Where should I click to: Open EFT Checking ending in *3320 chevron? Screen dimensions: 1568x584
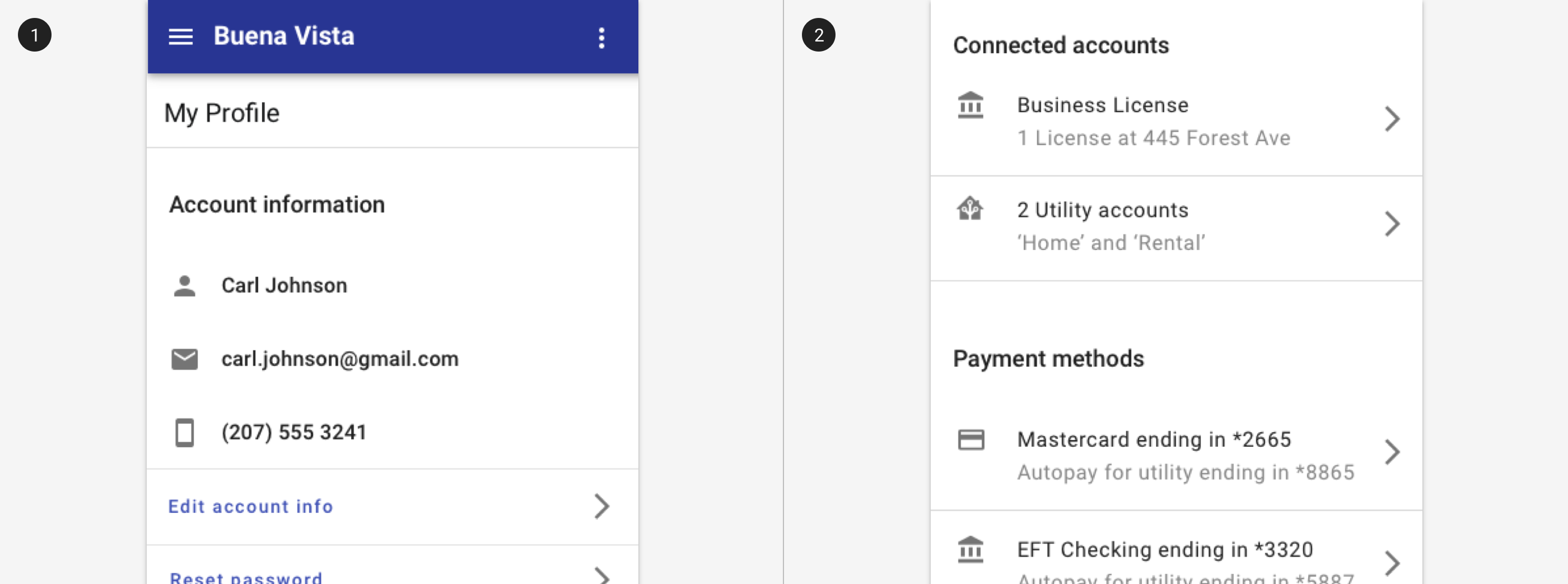[1392, 563]
